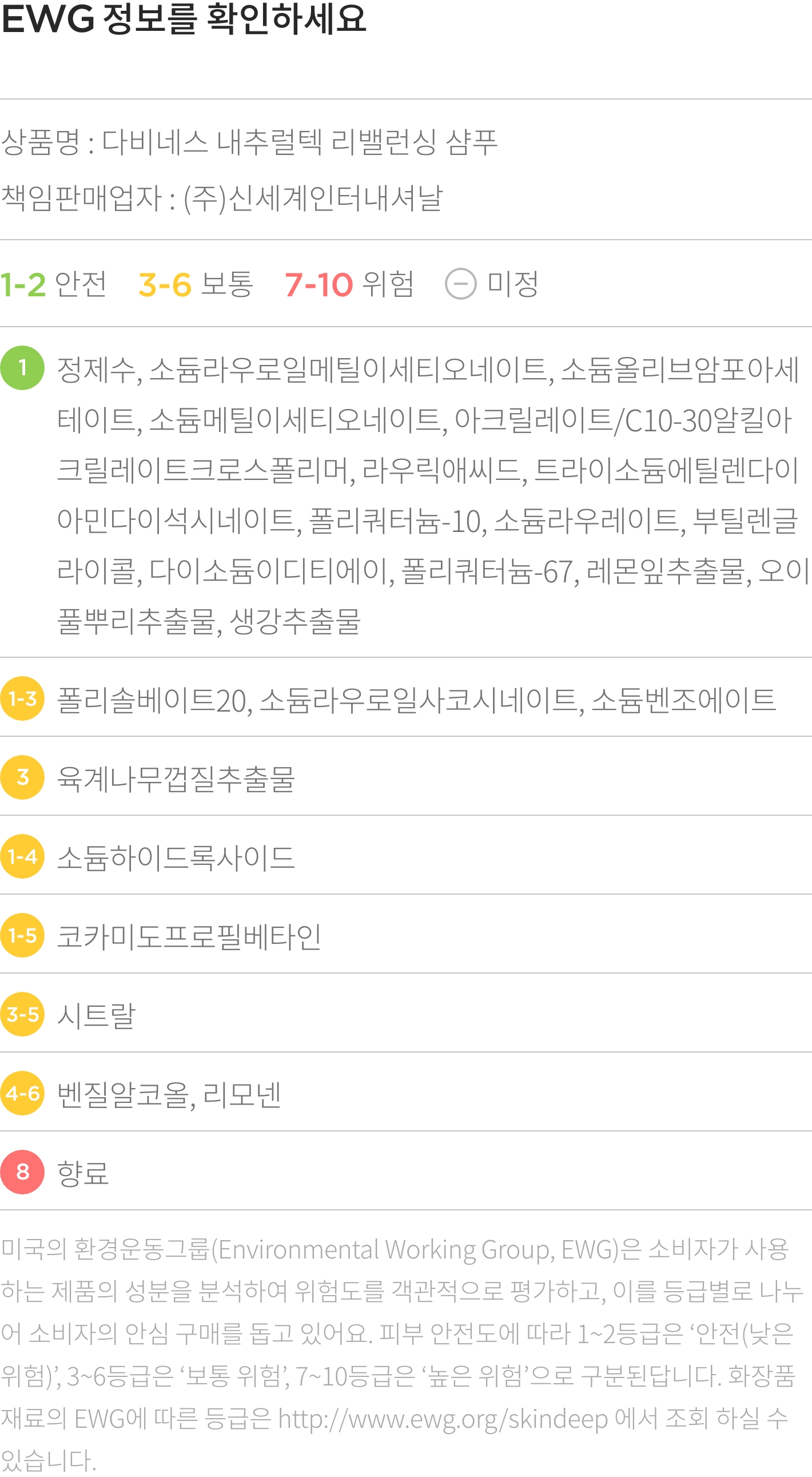Click the 1-5 grade badge

click(22, 935)
